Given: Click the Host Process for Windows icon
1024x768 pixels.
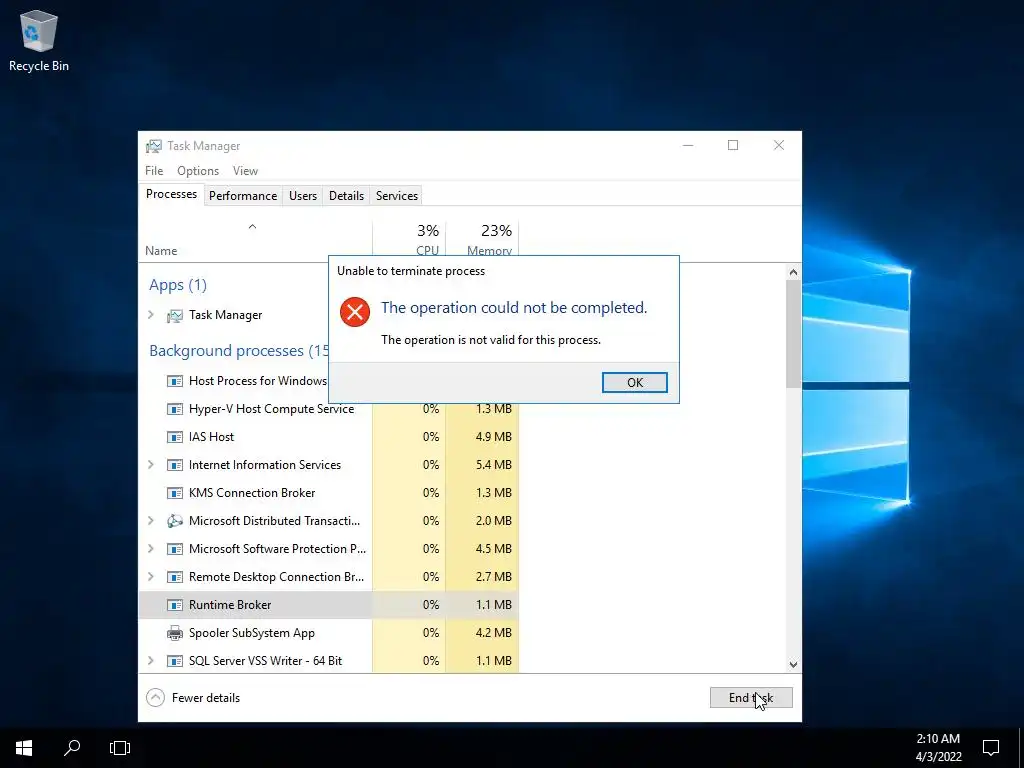Looking at the screenshot, I should click(x=174, y=381).
